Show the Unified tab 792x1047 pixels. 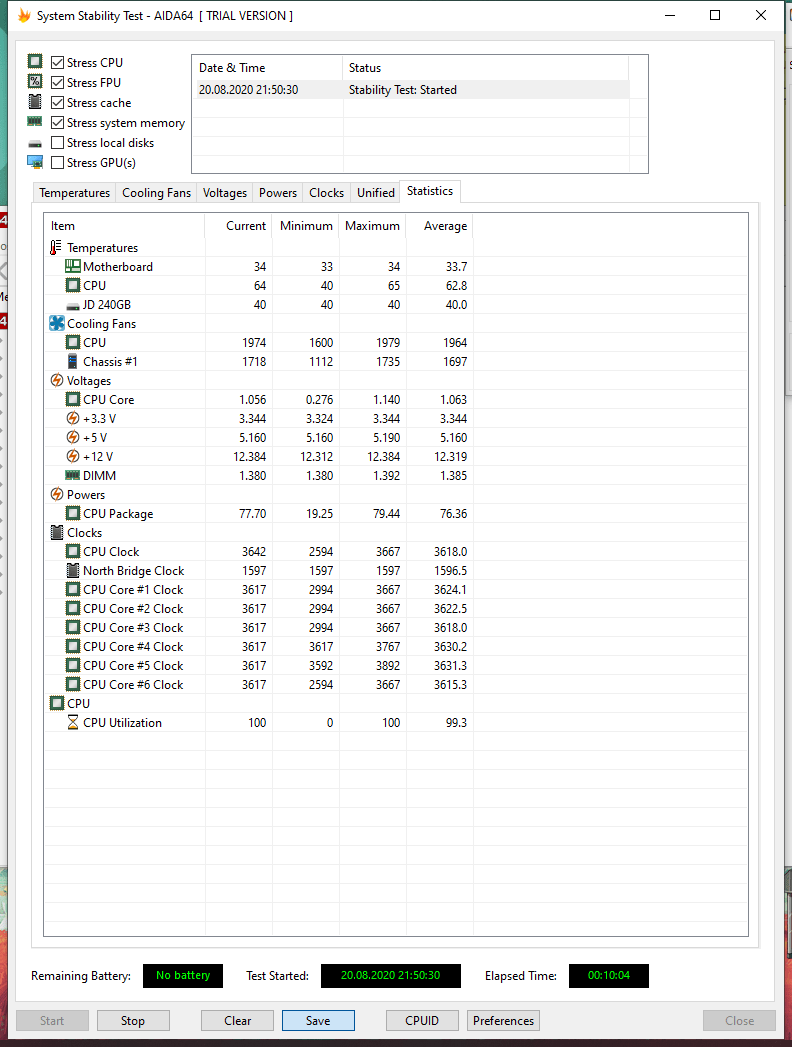376,193
